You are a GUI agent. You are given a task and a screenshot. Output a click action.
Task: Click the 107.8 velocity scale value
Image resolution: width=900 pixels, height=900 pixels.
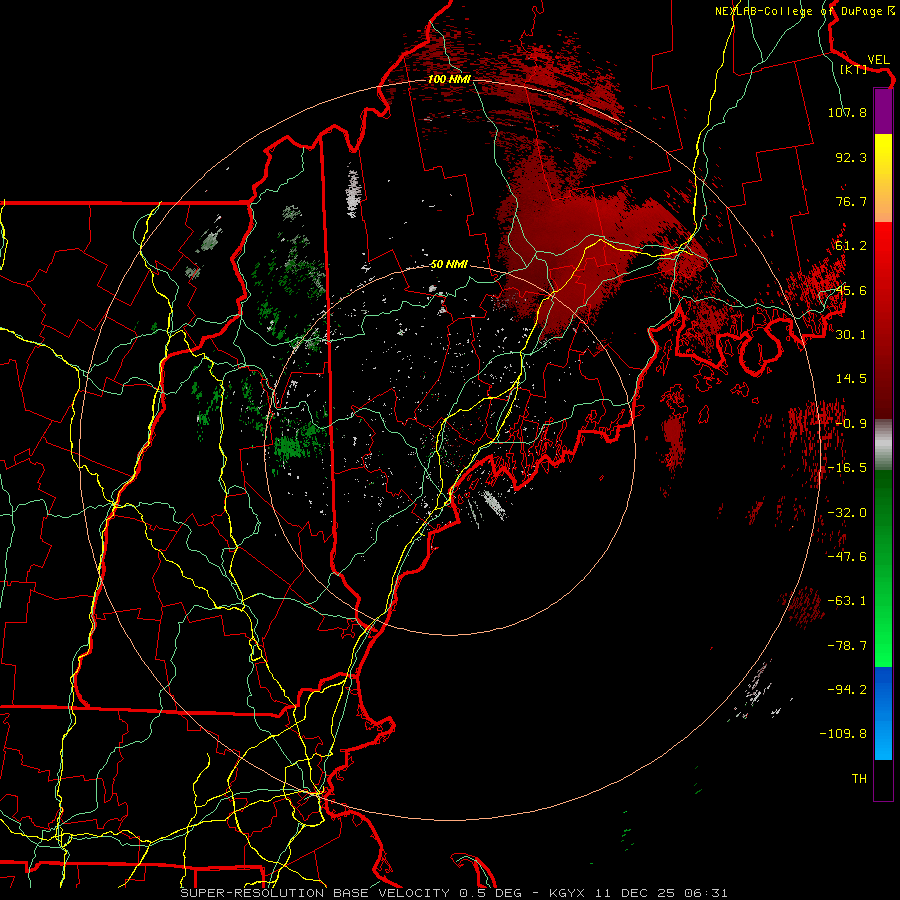(847, 112)
